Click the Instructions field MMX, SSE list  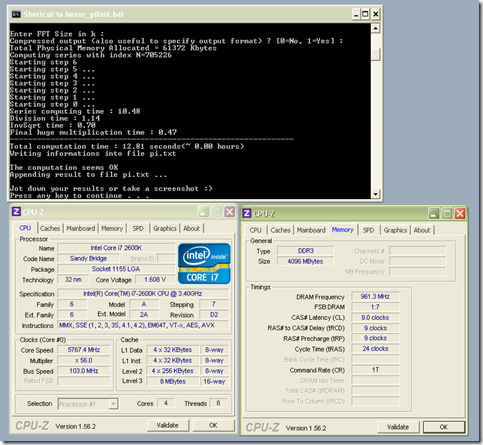tap(143, 325)
